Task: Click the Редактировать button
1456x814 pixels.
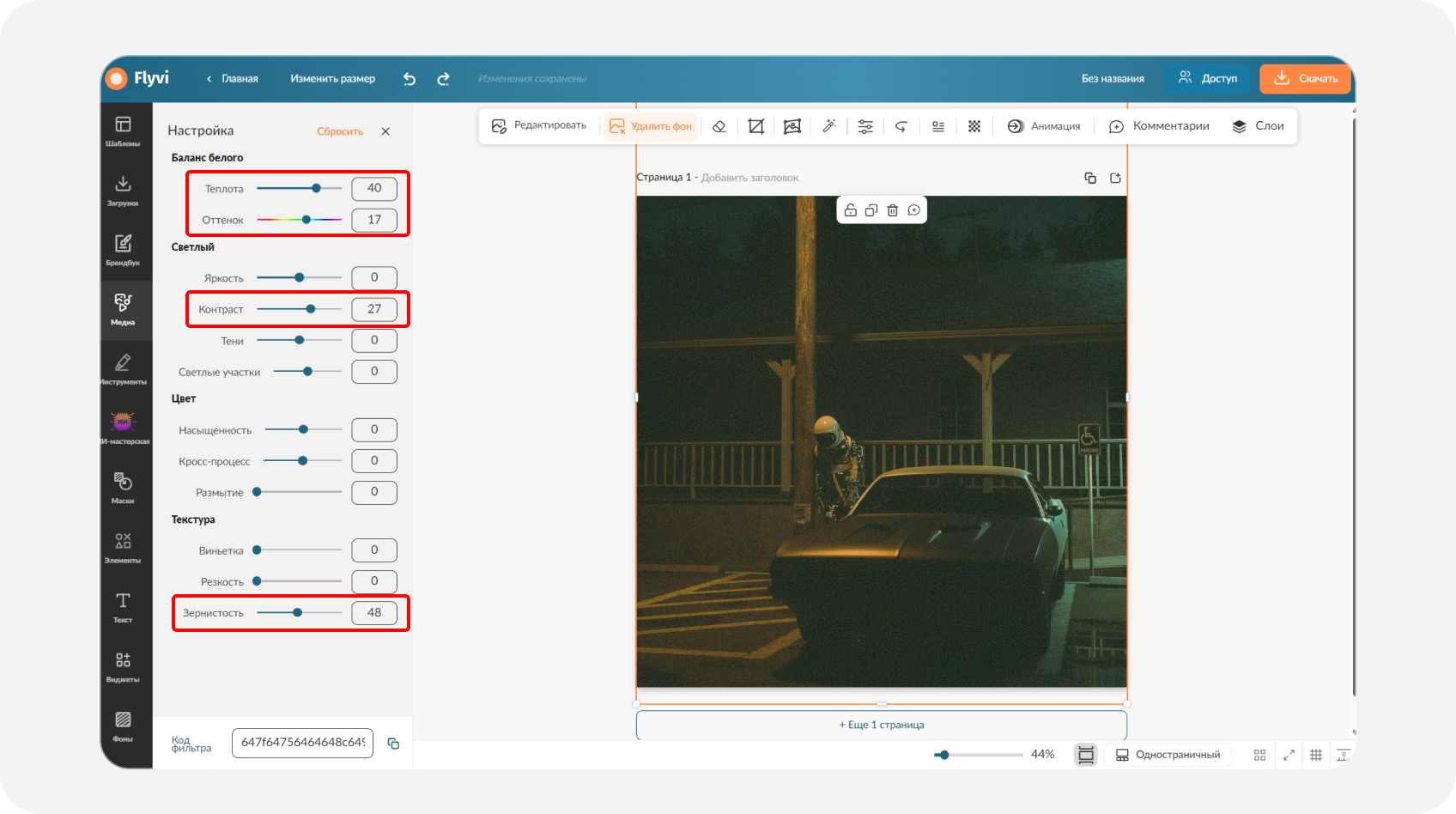Action: 539,126
